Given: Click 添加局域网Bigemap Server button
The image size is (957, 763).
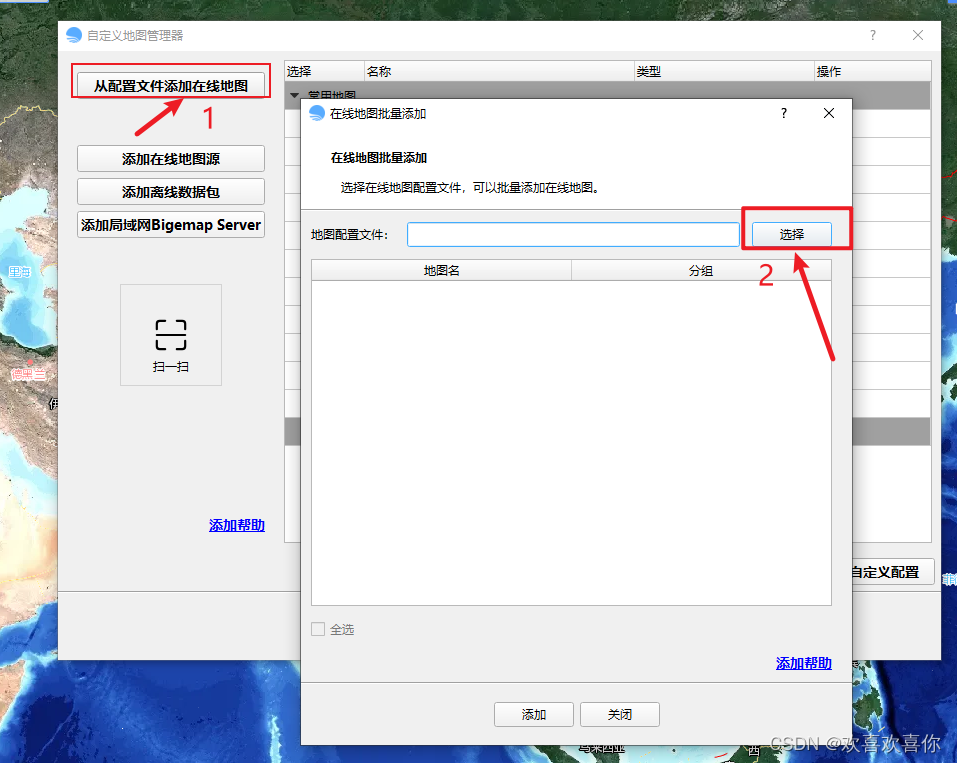Looking at the screenshot, I should (170, 225).
